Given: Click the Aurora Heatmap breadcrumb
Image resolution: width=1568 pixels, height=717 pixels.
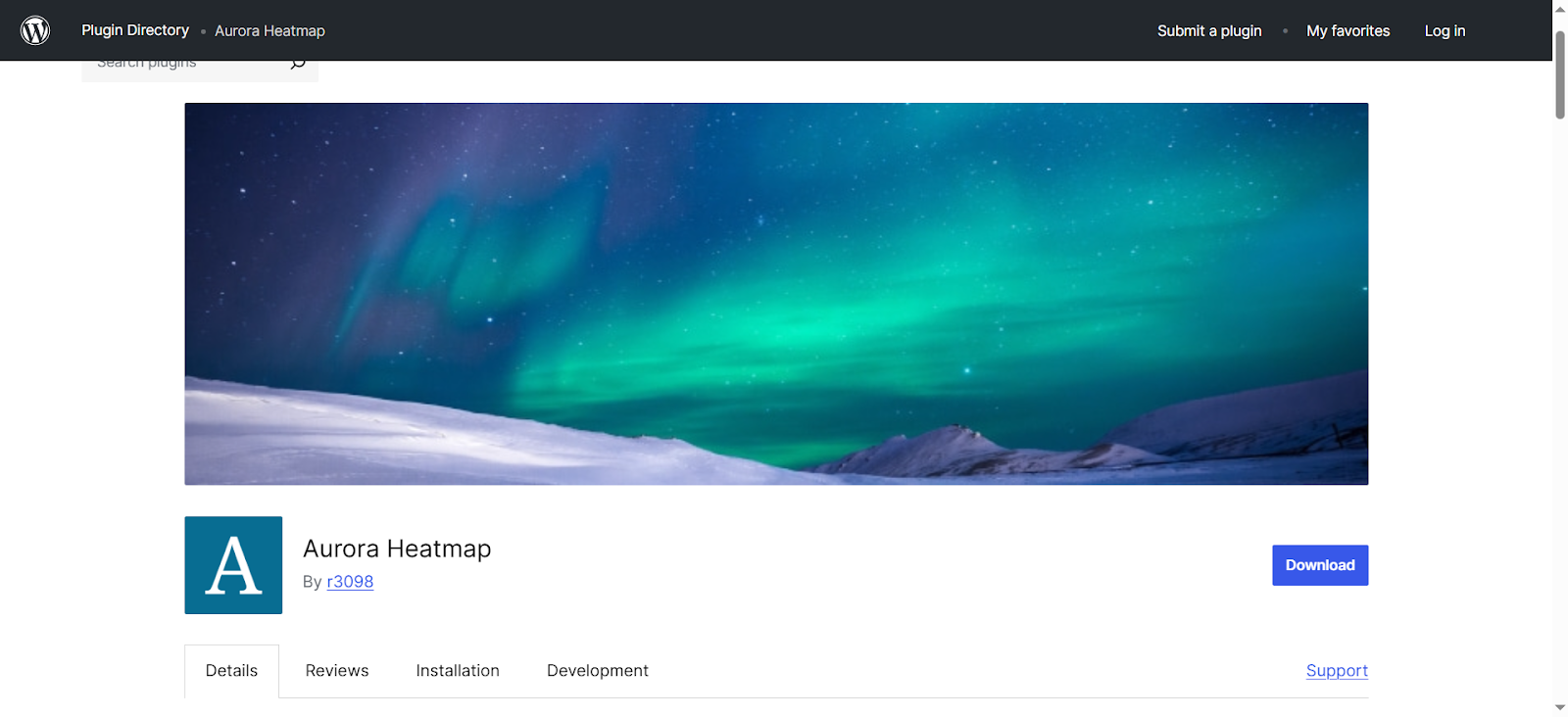Looking at the screenshot, I should pos(269,30).
